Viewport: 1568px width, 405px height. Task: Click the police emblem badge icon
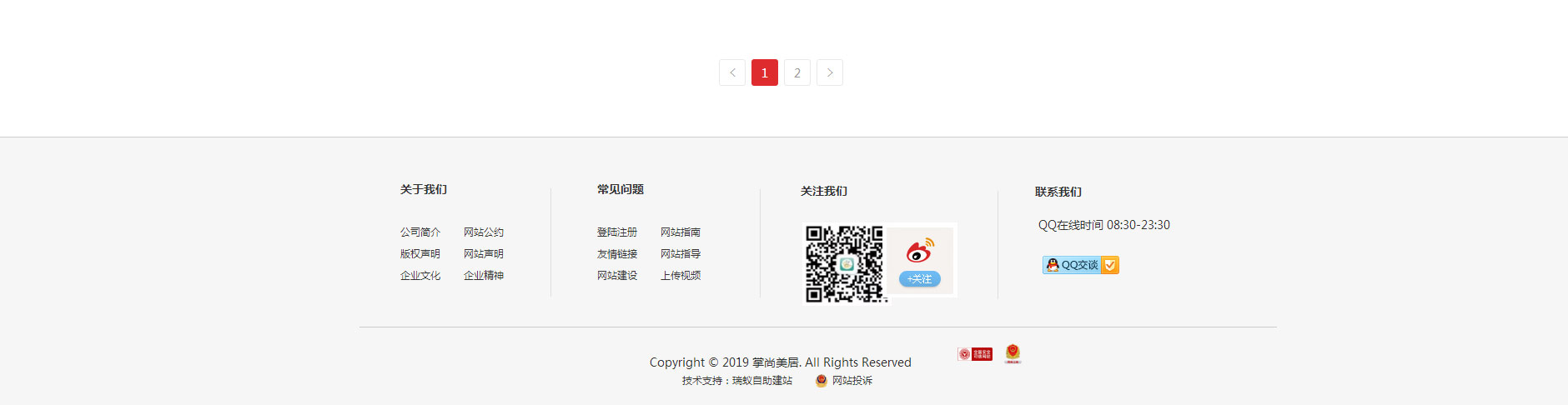point(1013,354)
